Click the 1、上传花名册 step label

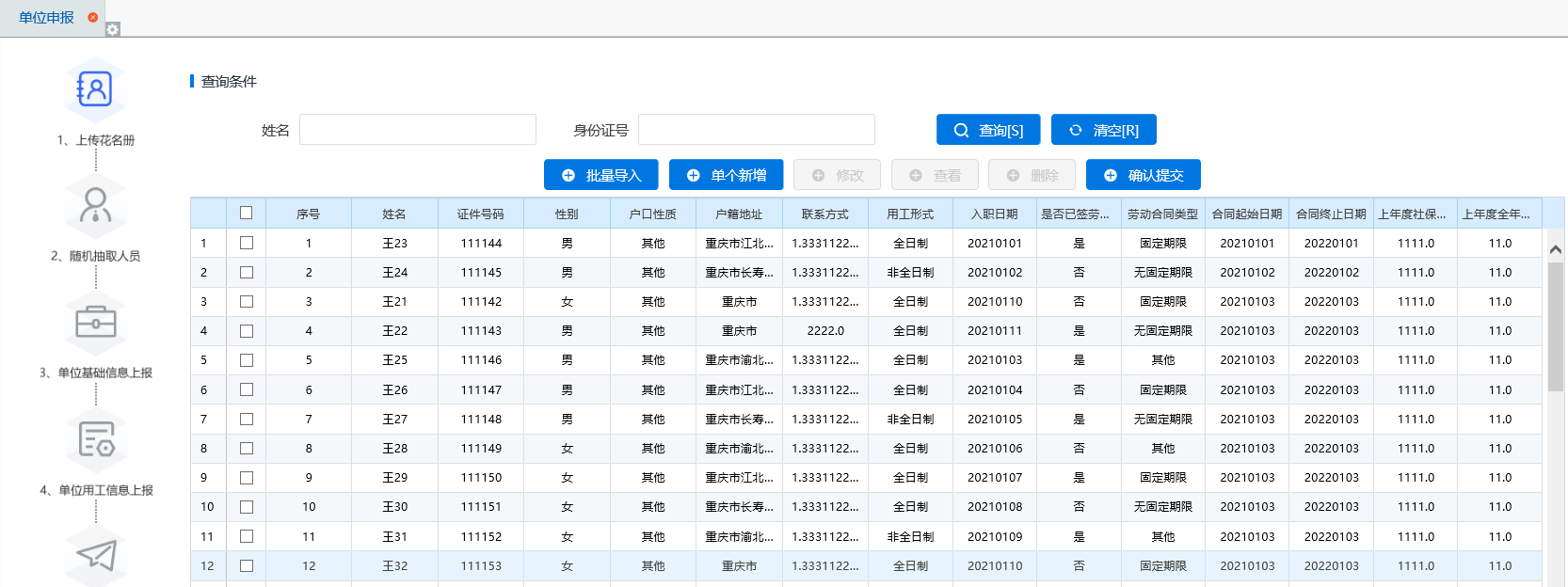click(96, 140)
